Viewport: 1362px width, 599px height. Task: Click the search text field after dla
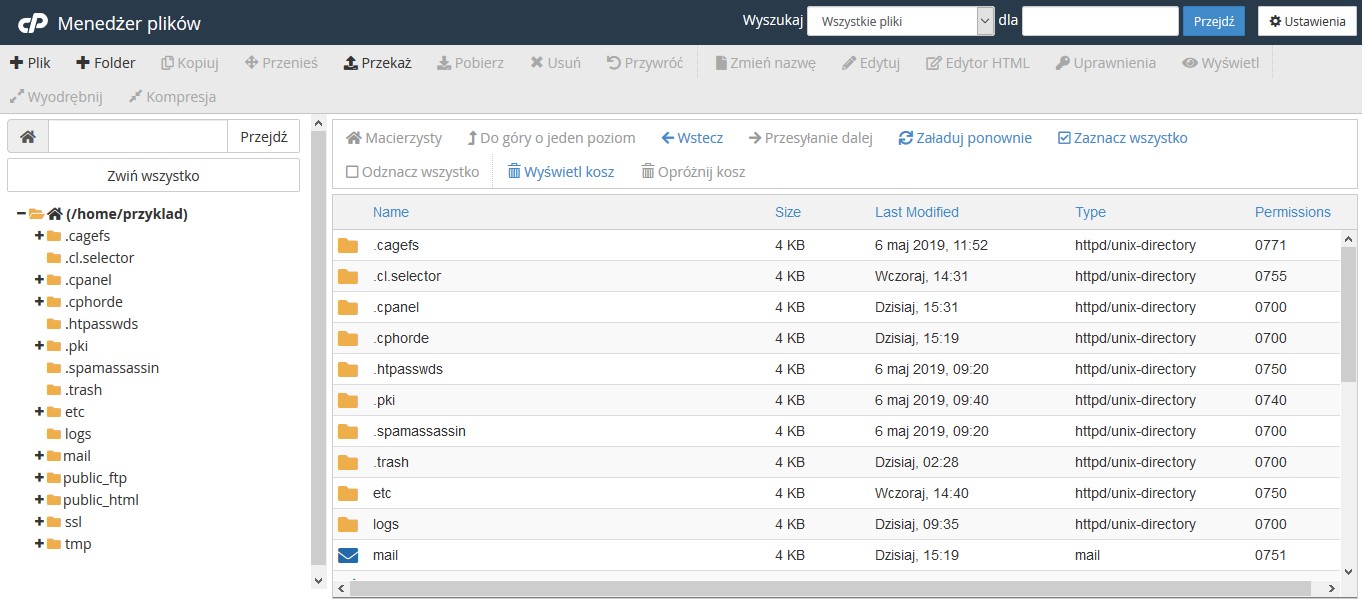(x=1099, y=21)
